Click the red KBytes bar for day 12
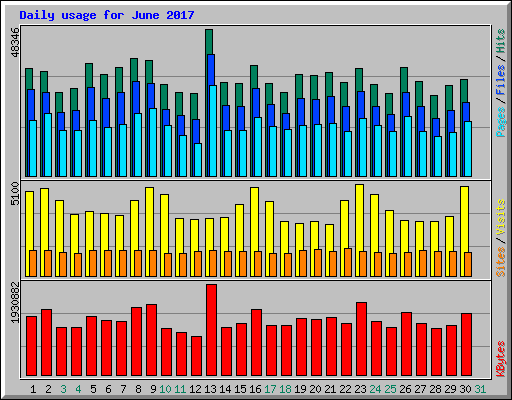512x400 pixels. 196,356
